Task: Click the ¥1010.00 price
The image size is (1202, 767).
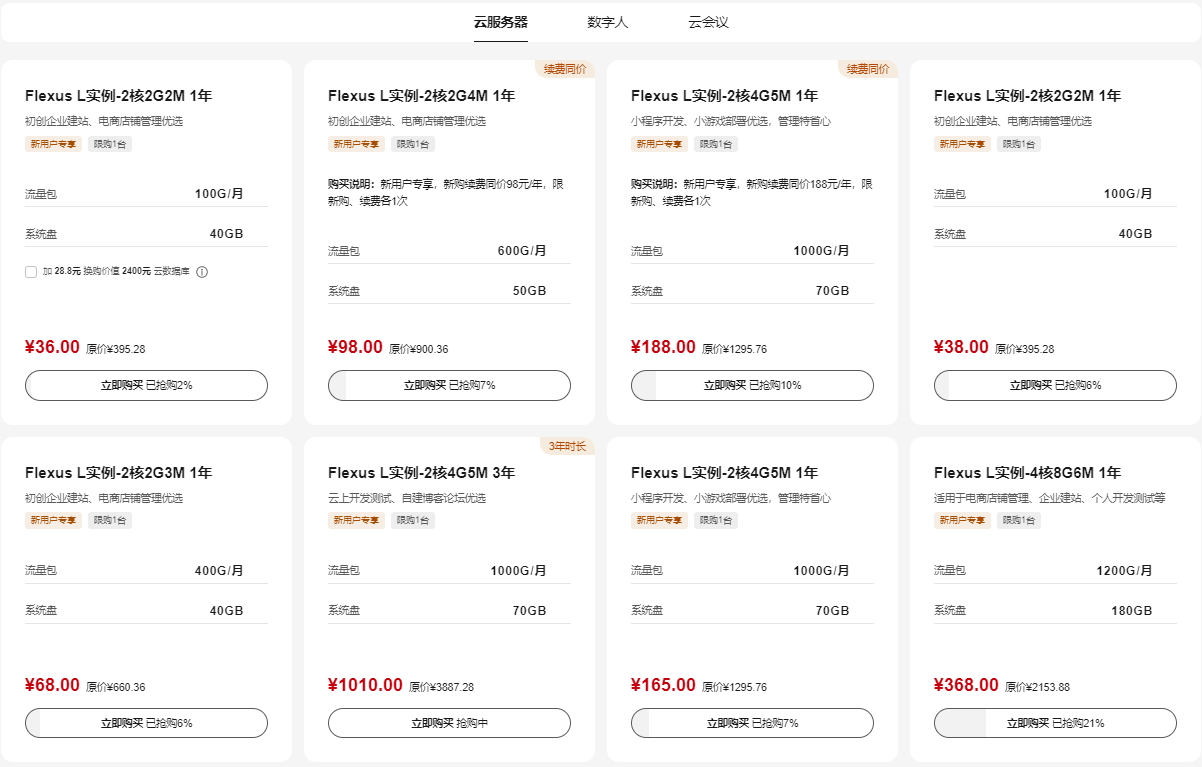Action: pos(365,685)
